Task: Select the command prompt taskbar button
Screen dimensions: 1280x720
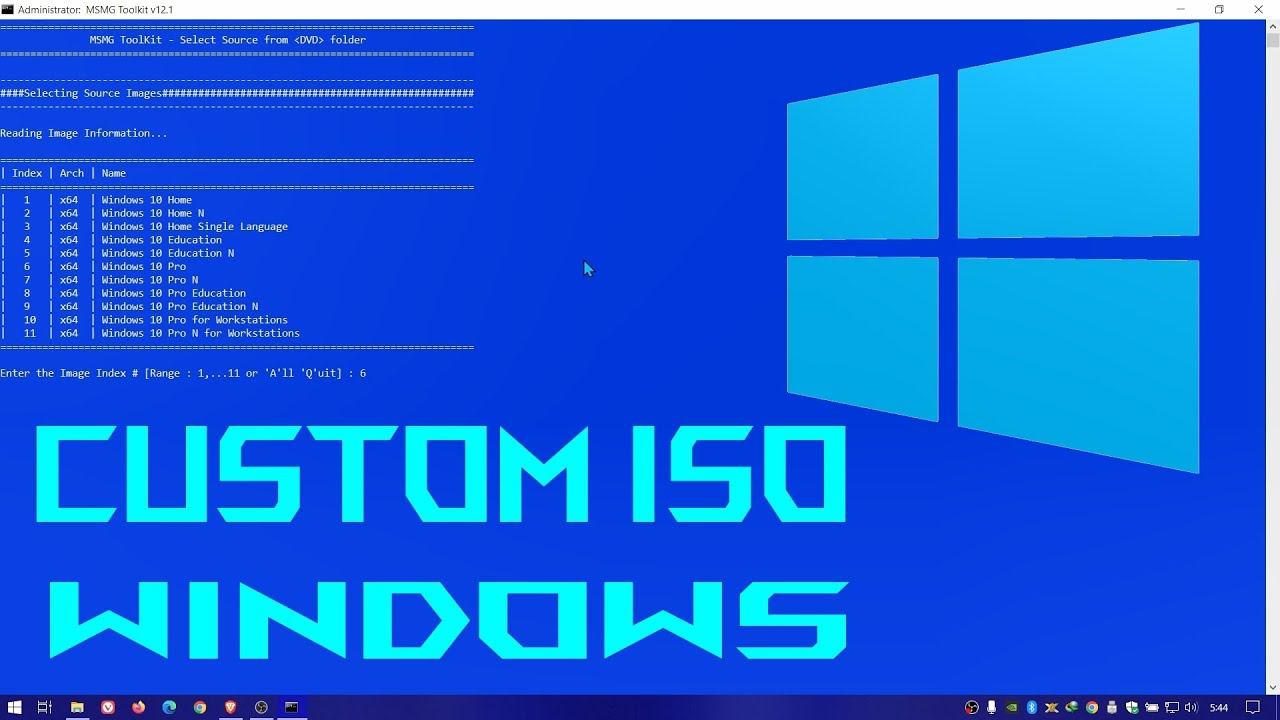Action: (292, 707)
